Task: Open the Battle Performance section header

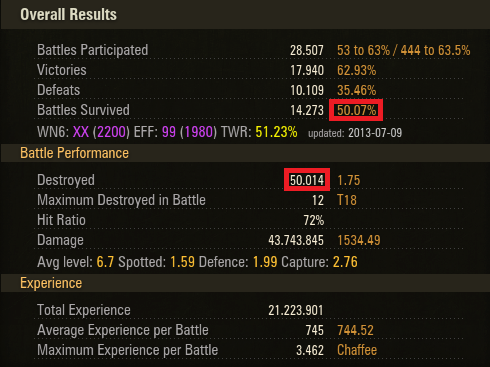Action: coord(74,153)
